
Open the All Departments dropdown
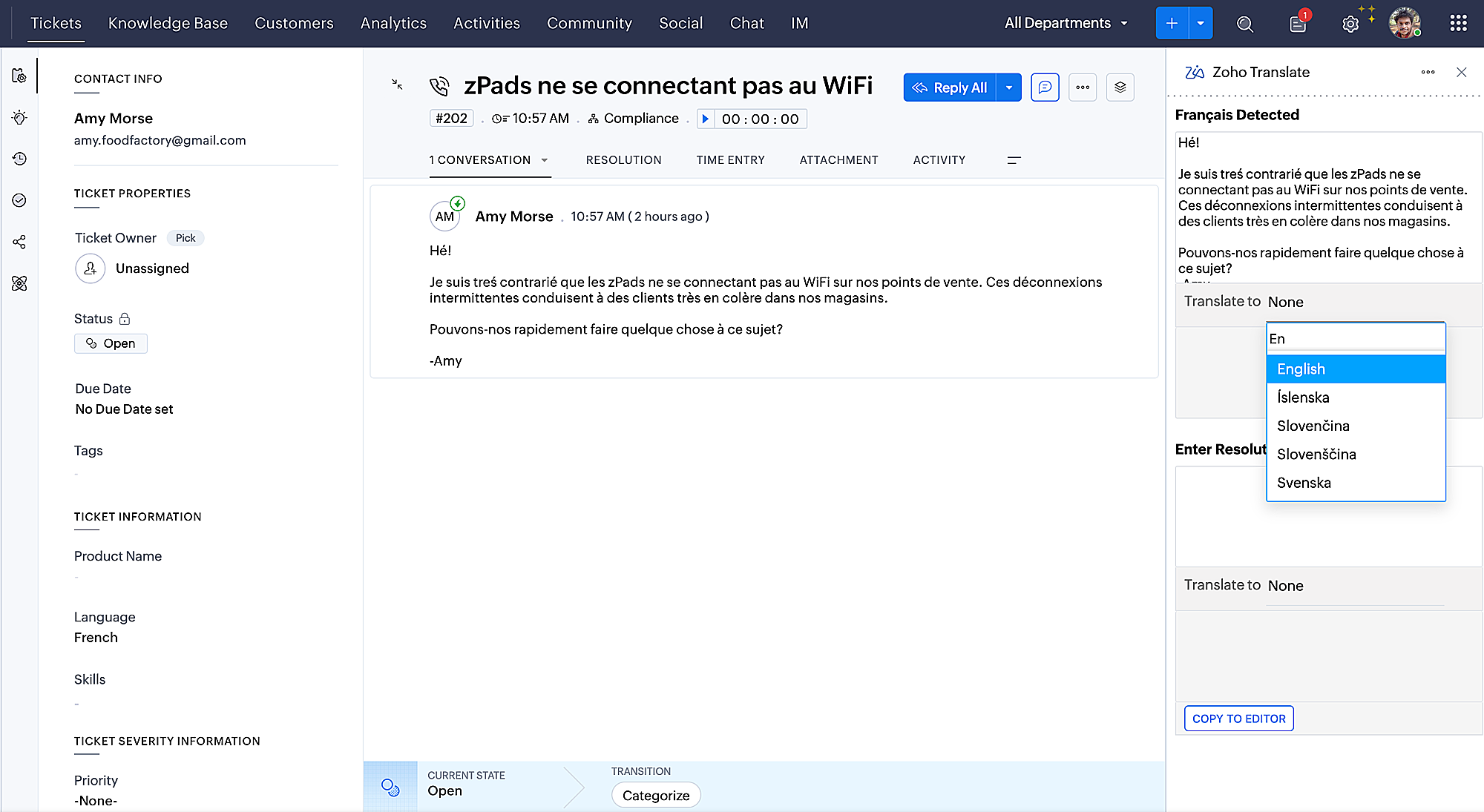tap(1066, 23)
